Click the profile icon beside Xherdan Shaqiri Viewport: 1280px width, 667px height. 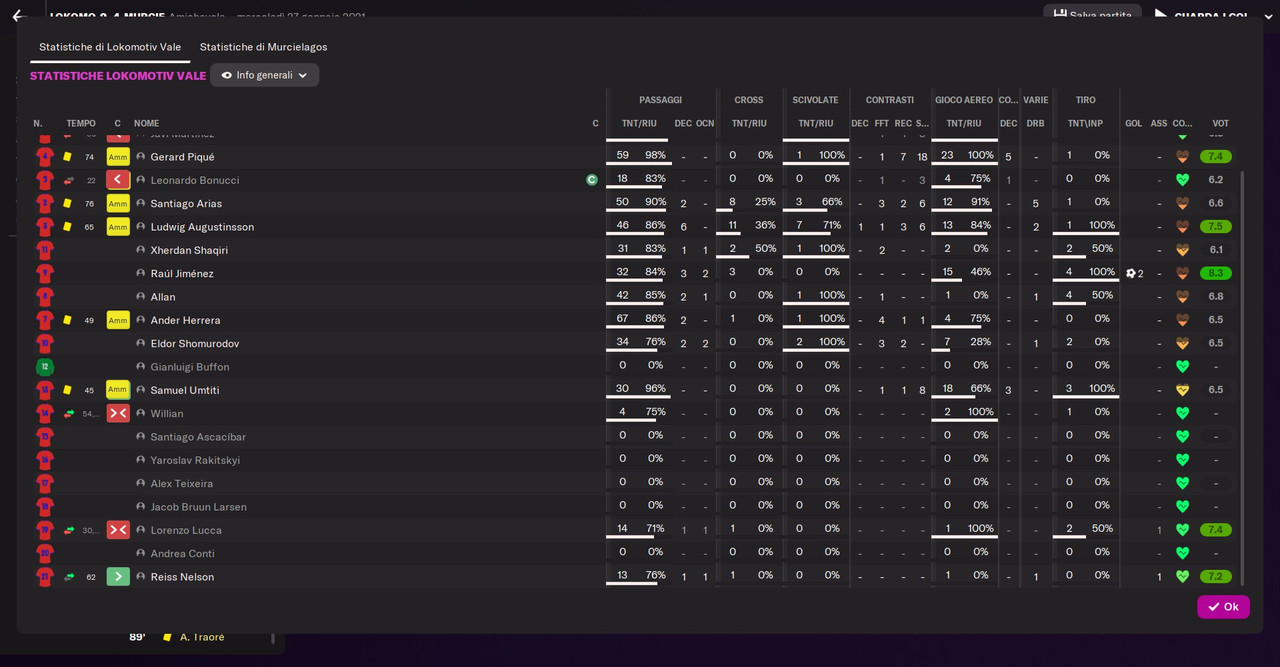(141, 250)
